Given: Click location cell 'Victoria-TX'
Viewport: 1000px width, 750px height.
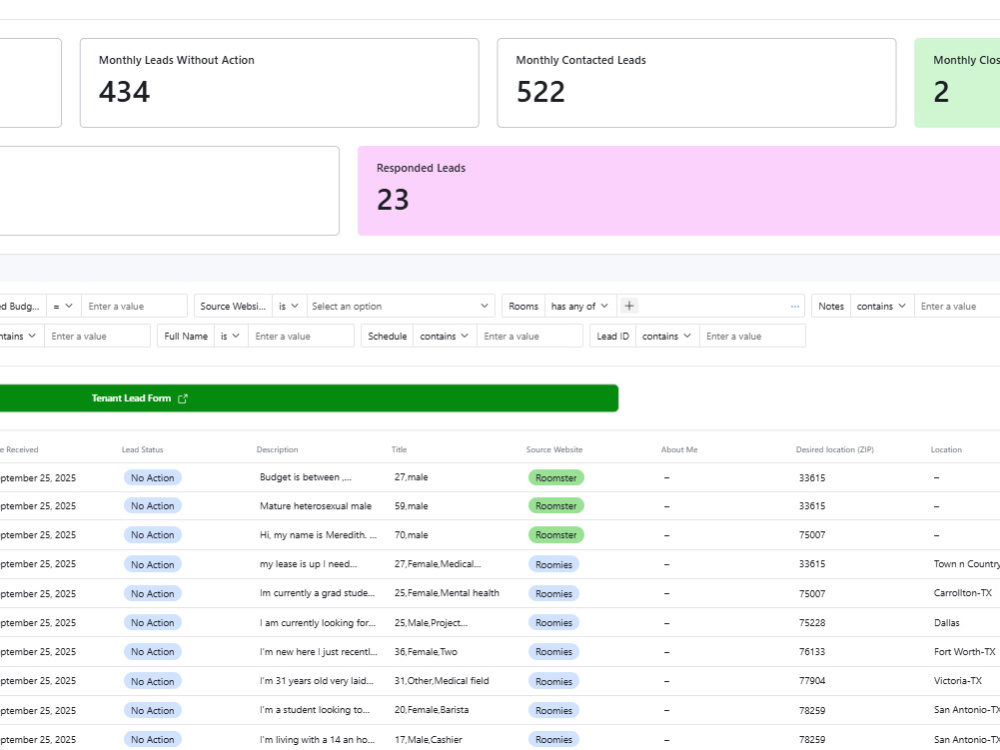Looking at the screenshot, I should [x=957, y=681].
